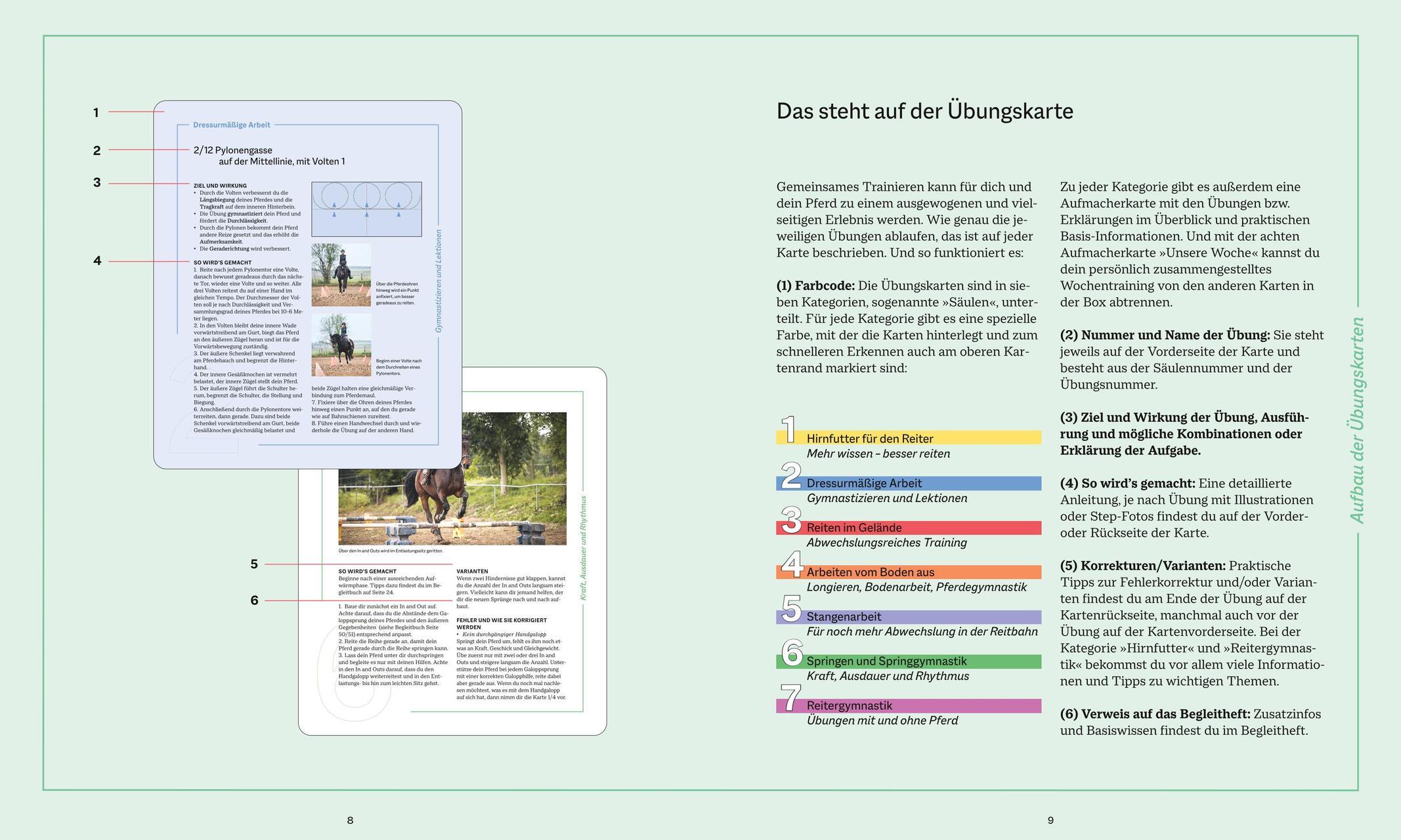This screenshot has height=840, width=1401.
Task: Select the green Springen und Springgymnastik bar
Action: pyautogui.click(x=909, y=661)
